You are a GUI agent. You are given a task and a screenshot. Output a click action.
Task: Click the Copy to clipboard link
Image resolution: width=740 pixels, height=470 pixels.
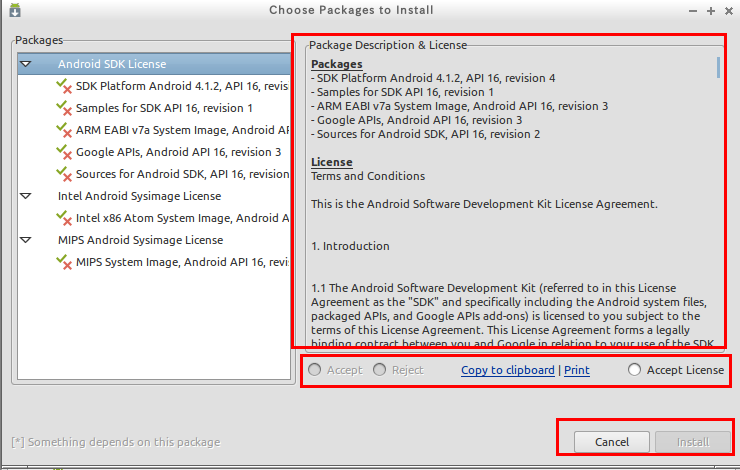tap(507, 370)
